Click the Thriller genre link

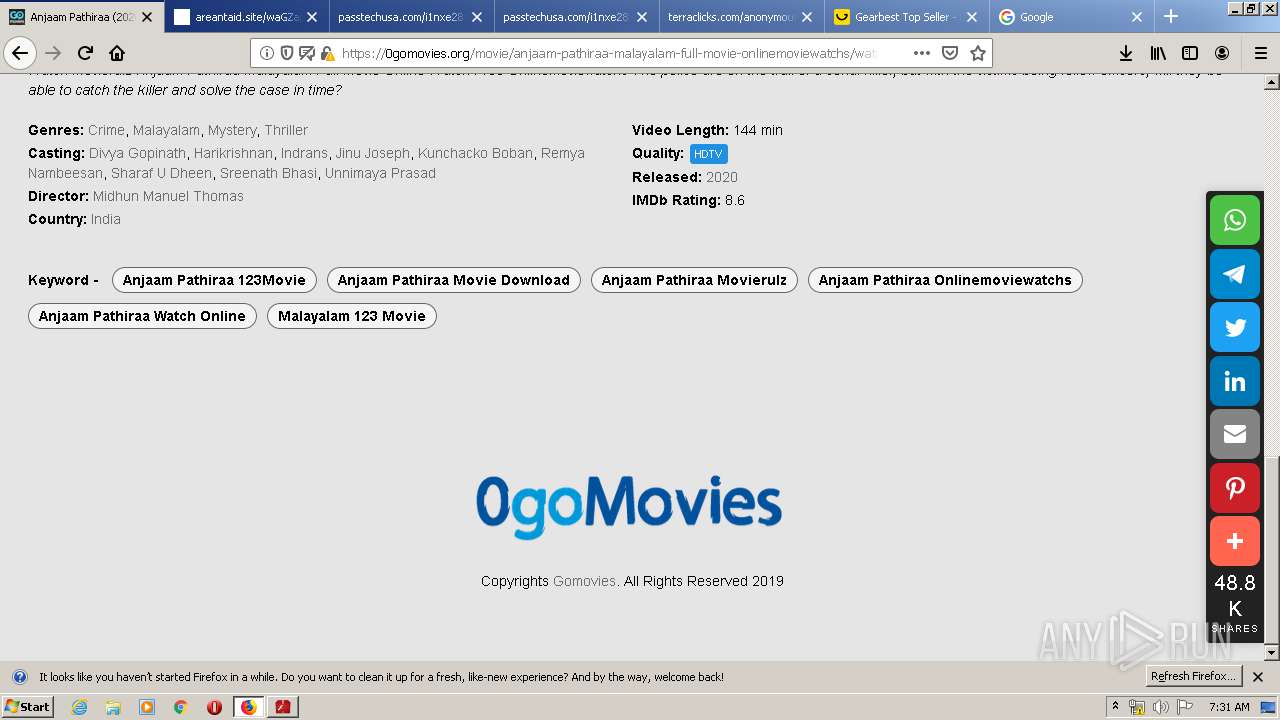coord(286,130)
